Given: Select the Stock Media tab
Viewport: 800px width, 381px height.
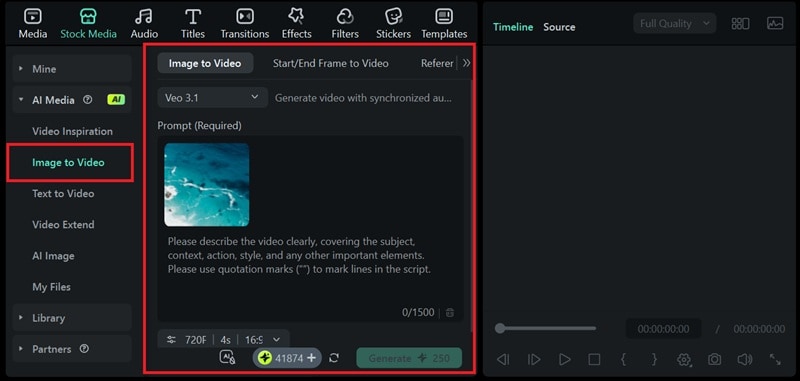Looking at the screenshot, I should [88, 23].
